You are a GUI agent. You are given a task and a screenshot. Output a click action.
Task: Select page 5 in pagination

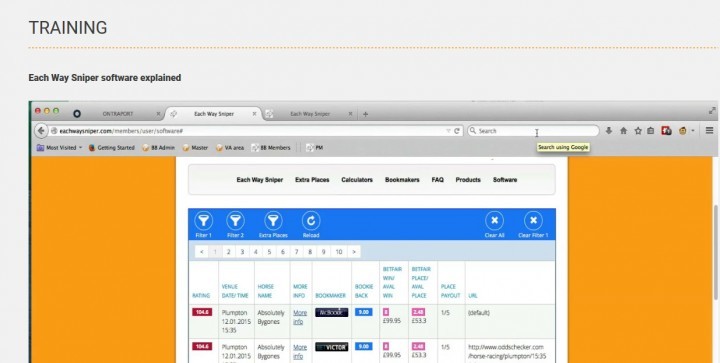pyautogui.click(x=269, y=252)
